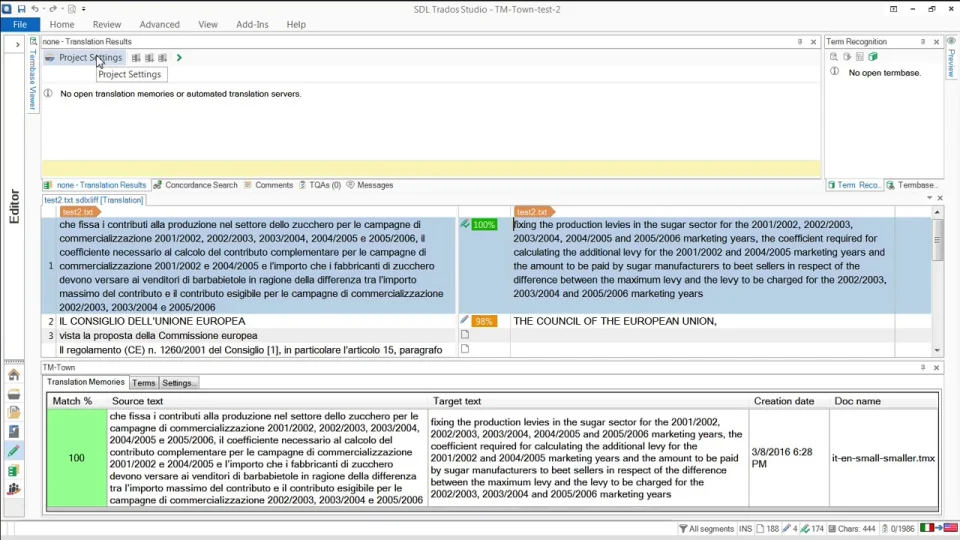Click the second translation results layout icon

click(x=149, y=58)
